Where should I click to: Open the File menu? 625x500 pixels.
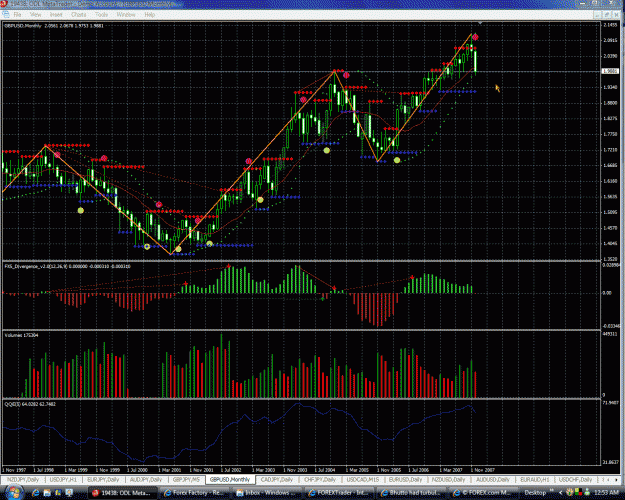click(x=17, y=14)
